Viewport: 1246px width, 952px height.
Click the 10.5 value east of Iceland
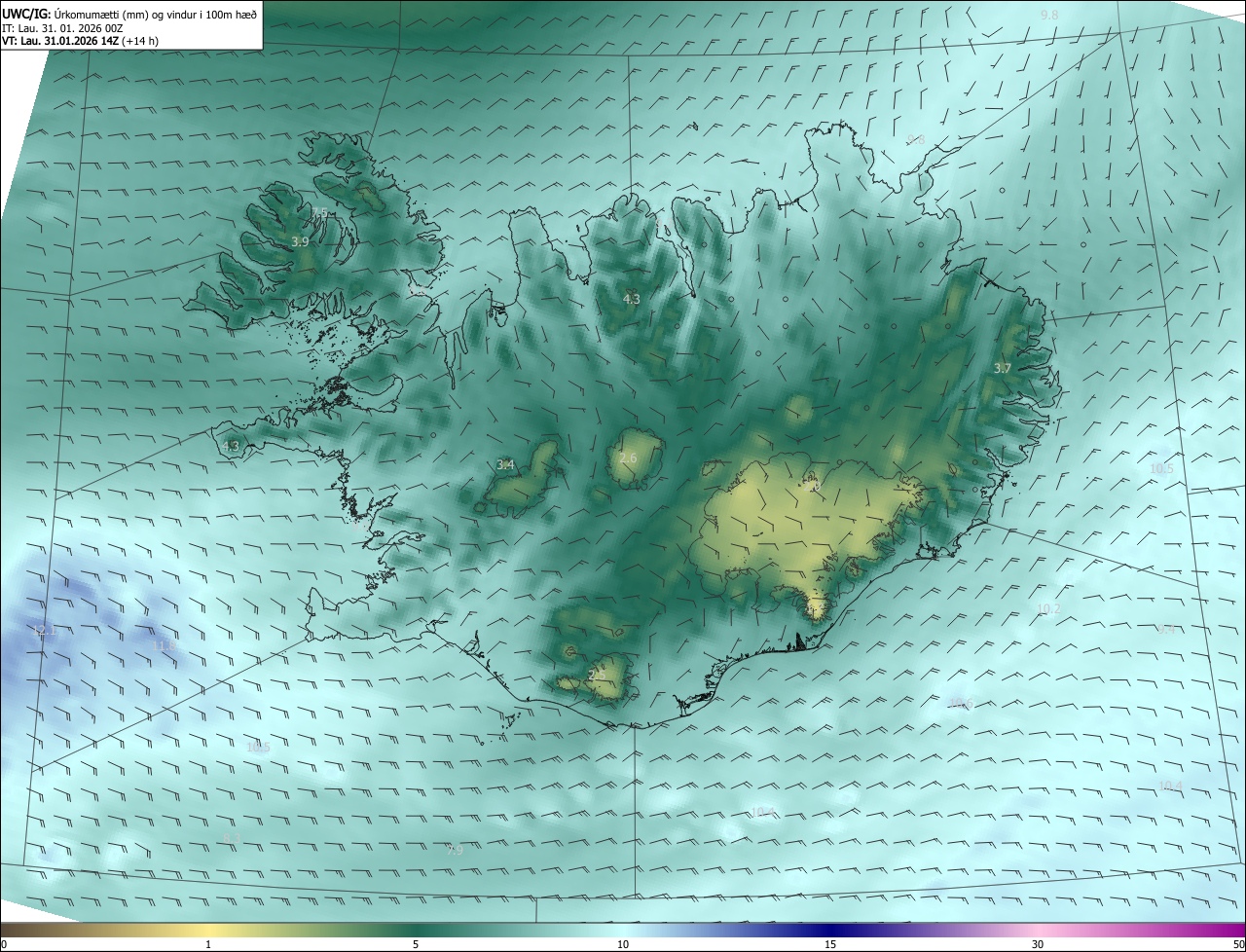(1161, 468)
